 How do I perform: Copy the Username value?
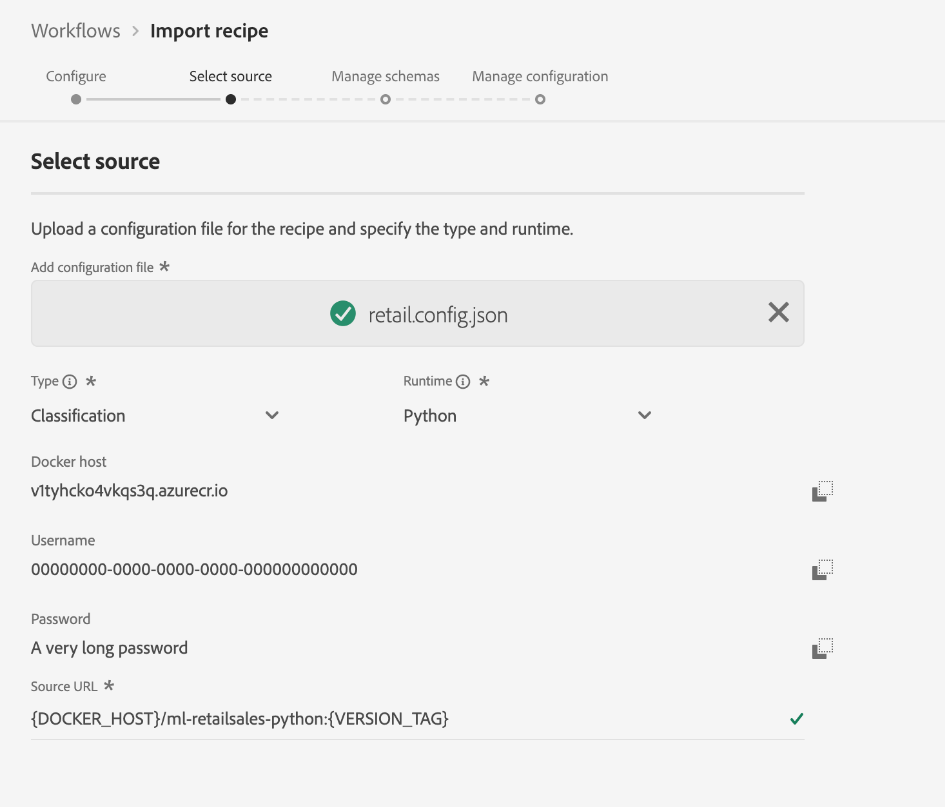coord(822,570)
